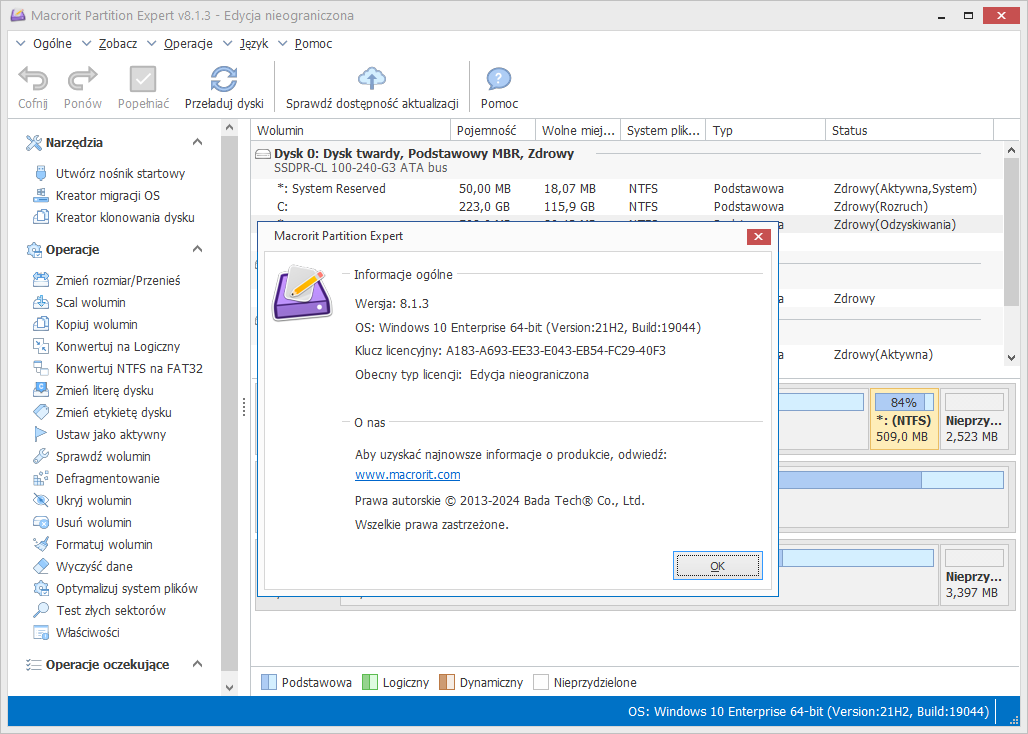
Task: Select the System Reserved volume row
Action: pyautogui.click(x=627, y=189)
